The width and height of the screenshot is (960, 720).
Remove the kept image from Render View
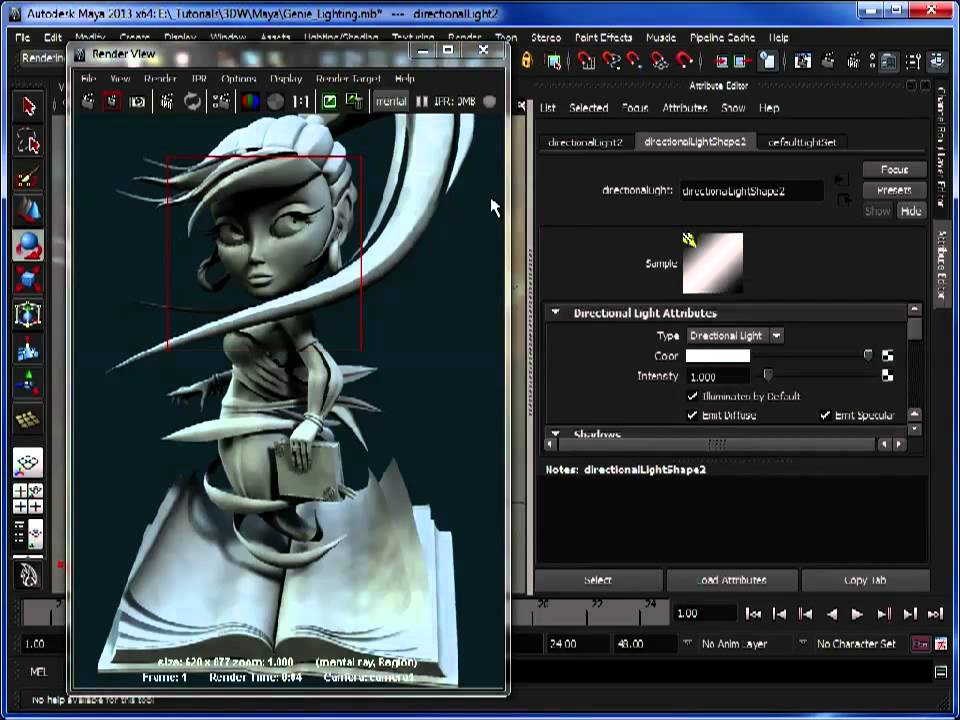(x=354, y=102)
